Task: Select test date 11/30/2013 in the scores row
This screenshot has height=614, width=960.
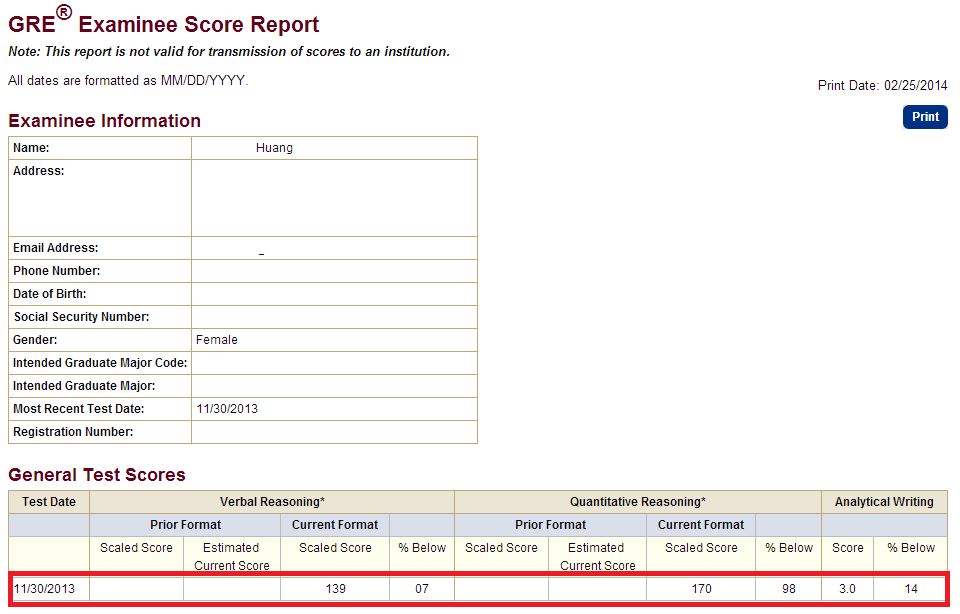Action: (x=44, y=589)
